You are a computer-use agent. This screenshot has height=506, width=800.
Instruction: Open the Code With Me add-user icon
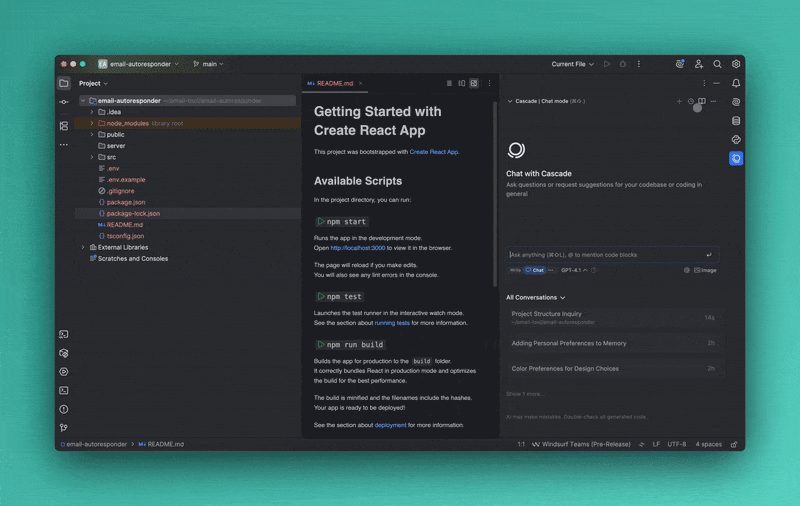698,64
